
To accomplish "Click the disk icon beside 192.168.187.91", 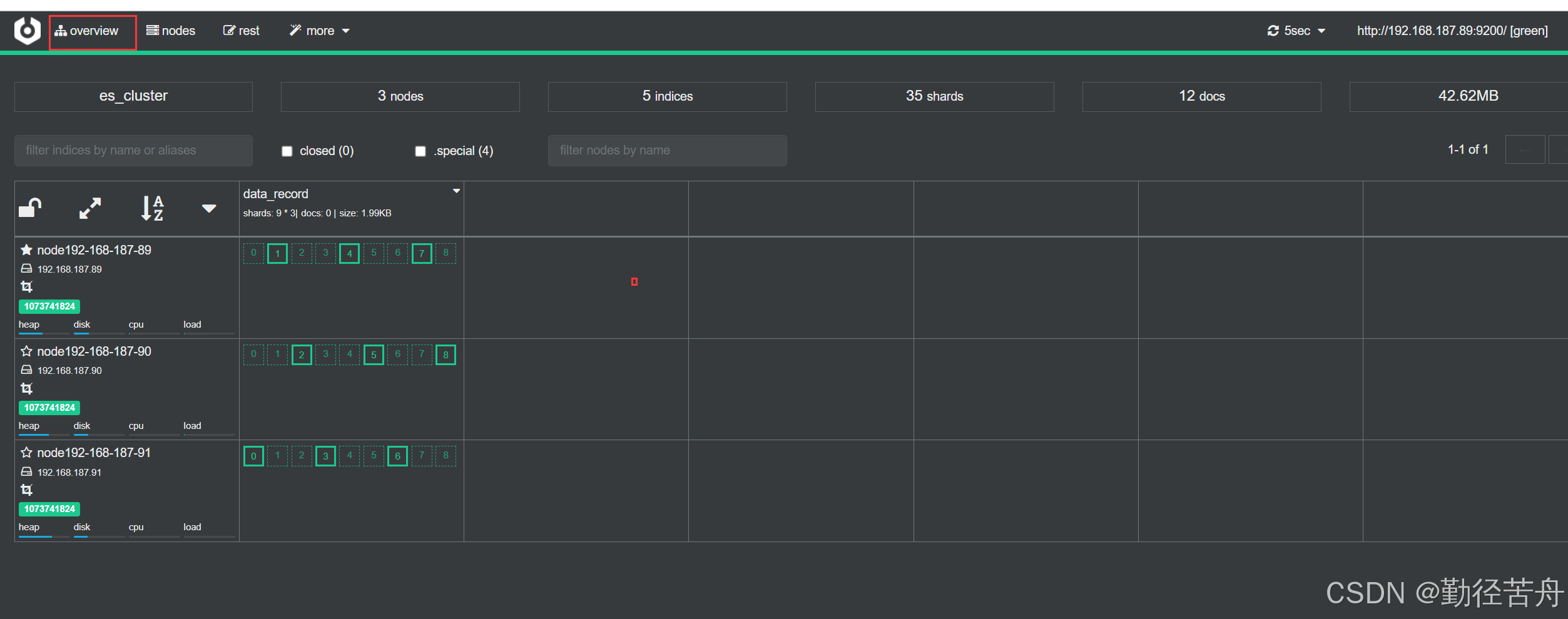I will [26, 472].
